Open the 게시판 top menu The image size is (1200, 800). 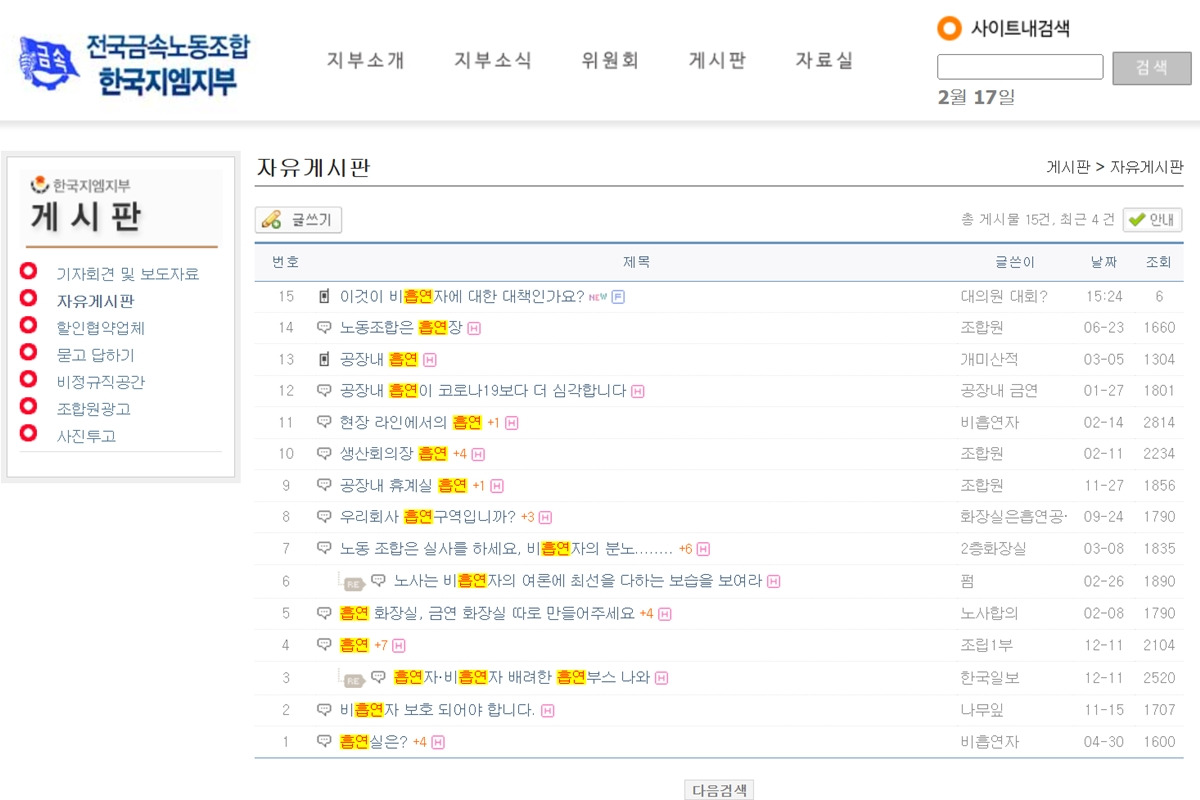tap(718, 60)
